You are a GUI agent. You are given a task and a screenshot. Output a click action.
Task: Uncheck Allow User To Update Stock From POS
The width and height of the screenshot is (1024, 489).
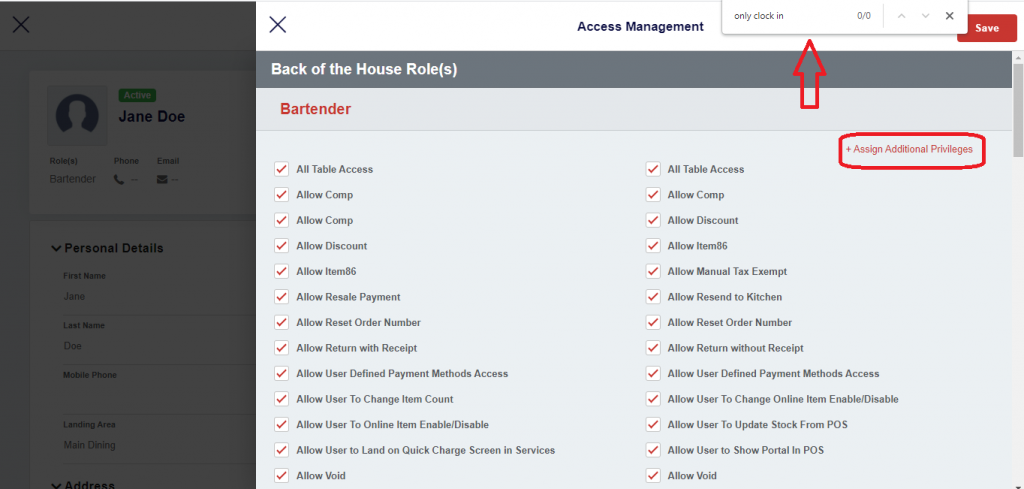point(652,424)
